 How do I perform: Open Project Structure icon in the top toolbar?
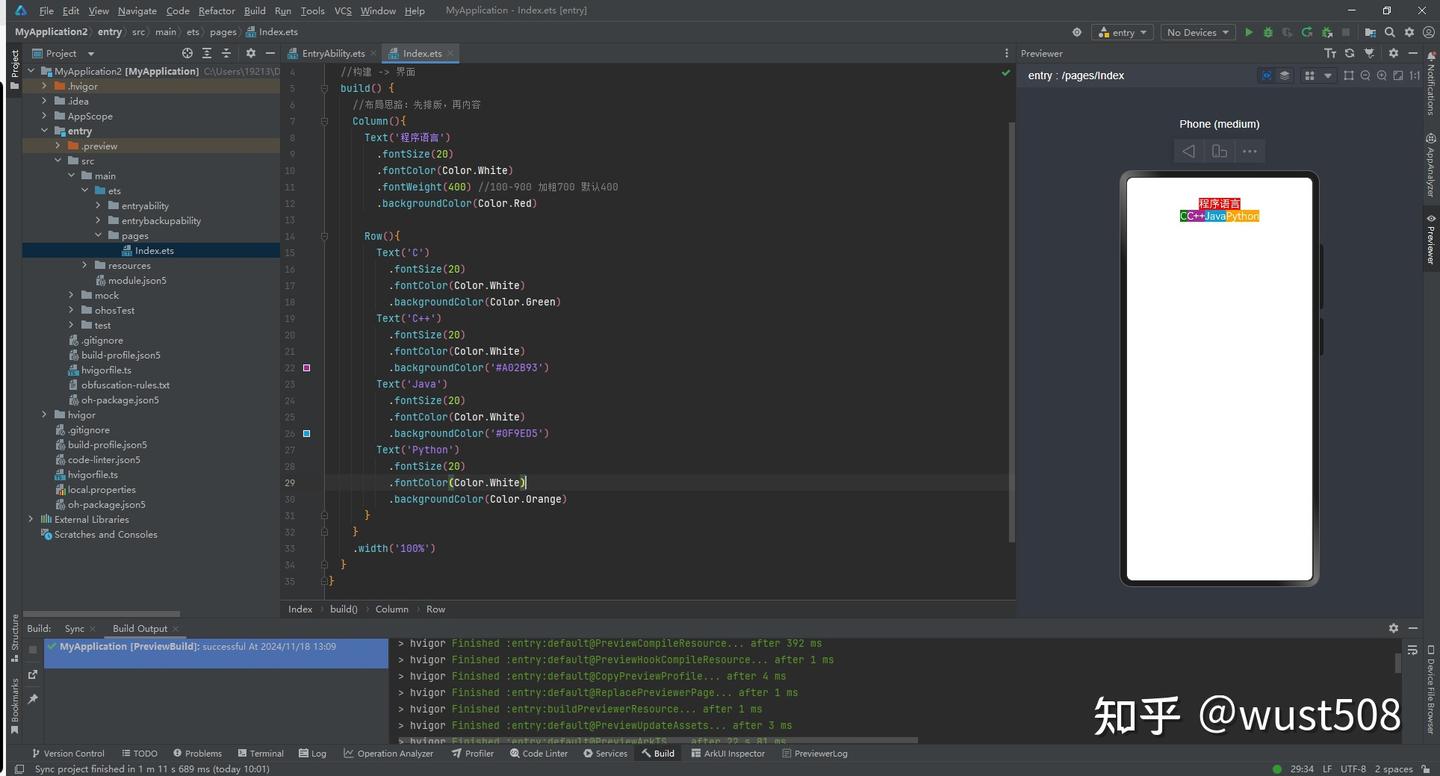tap(1370, 32)
